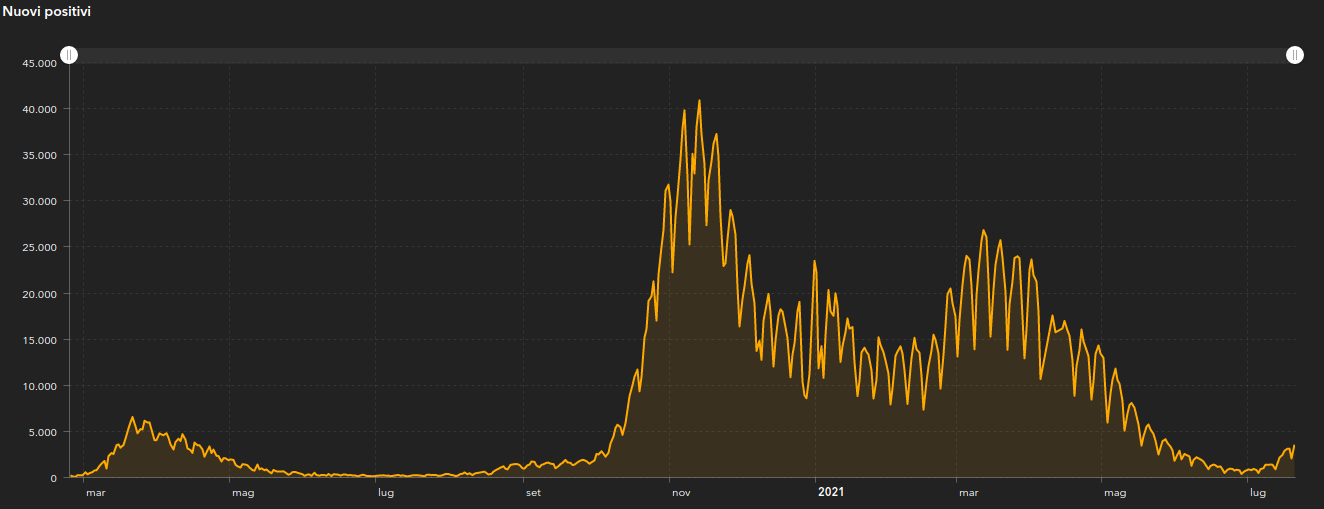The image size is (1324, 509).
Task: Click the '45.000' y-axis label
Action: 38,63
